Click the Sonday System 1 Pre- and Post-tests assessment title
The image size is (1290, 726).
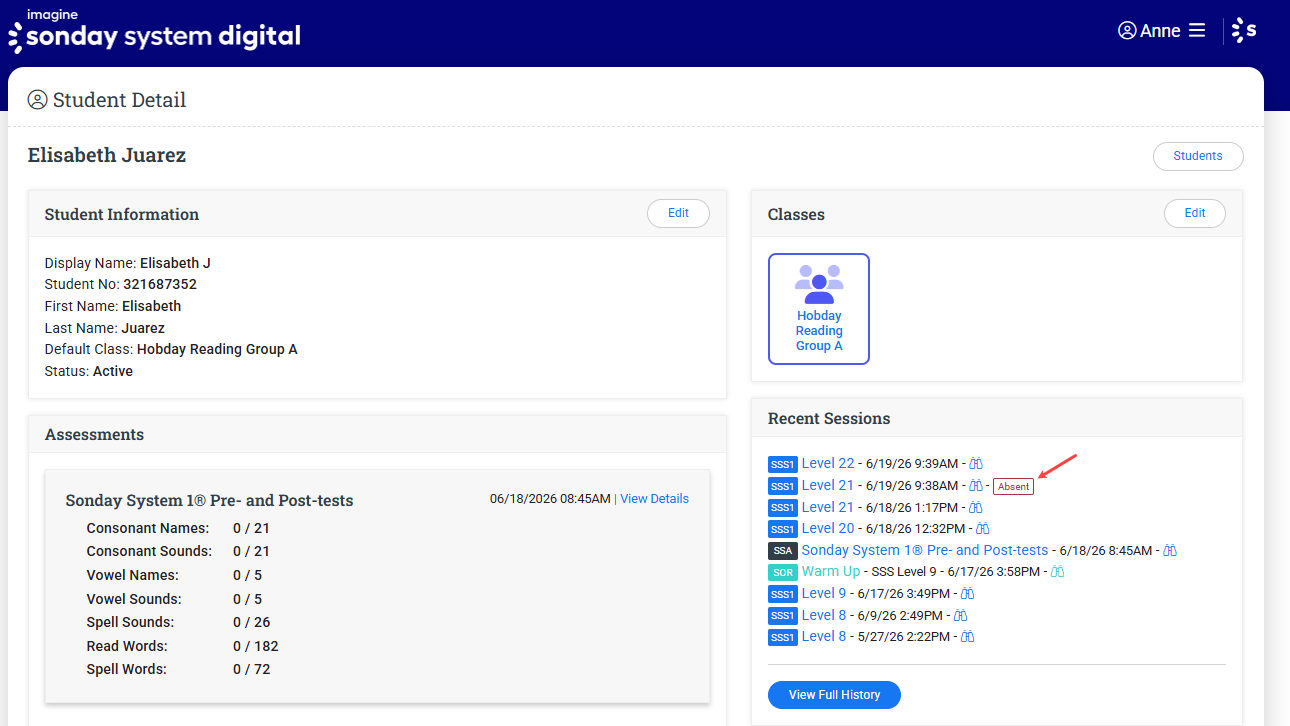coord(209,500)
